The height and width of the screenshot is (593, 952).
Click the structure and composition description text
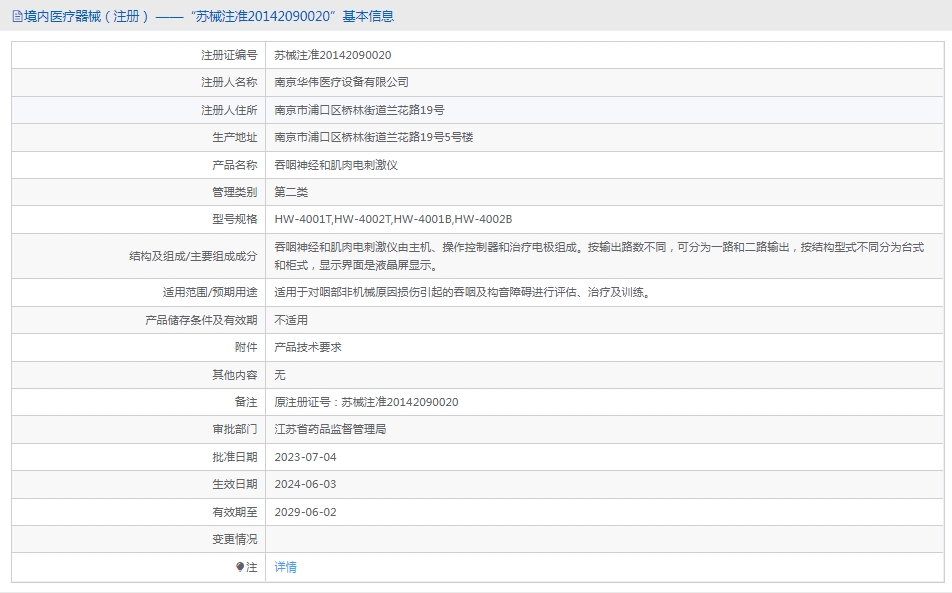pos(598,256)
